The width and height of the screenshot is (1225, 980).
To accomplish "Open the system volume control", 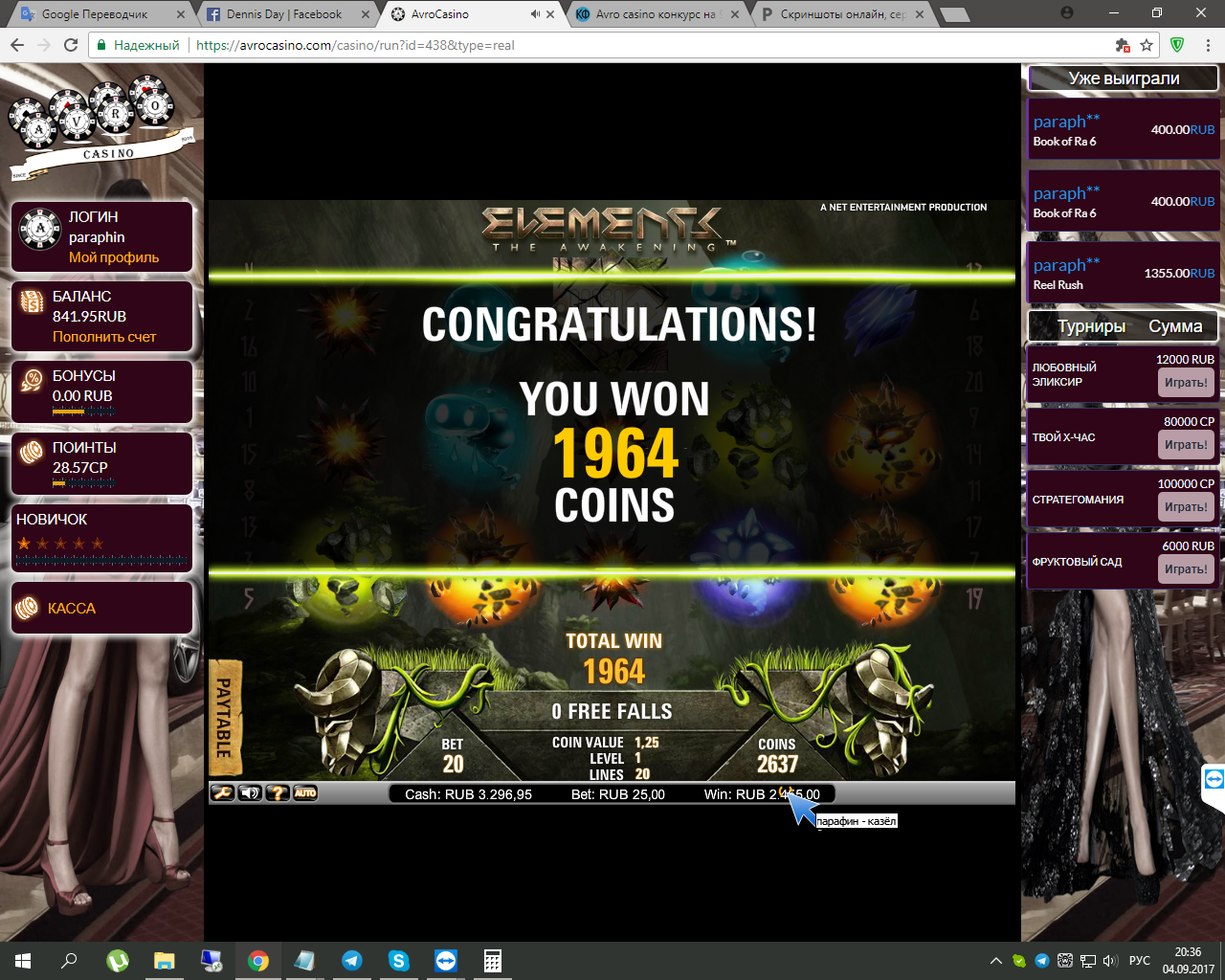I will [x=1110, y=961].
